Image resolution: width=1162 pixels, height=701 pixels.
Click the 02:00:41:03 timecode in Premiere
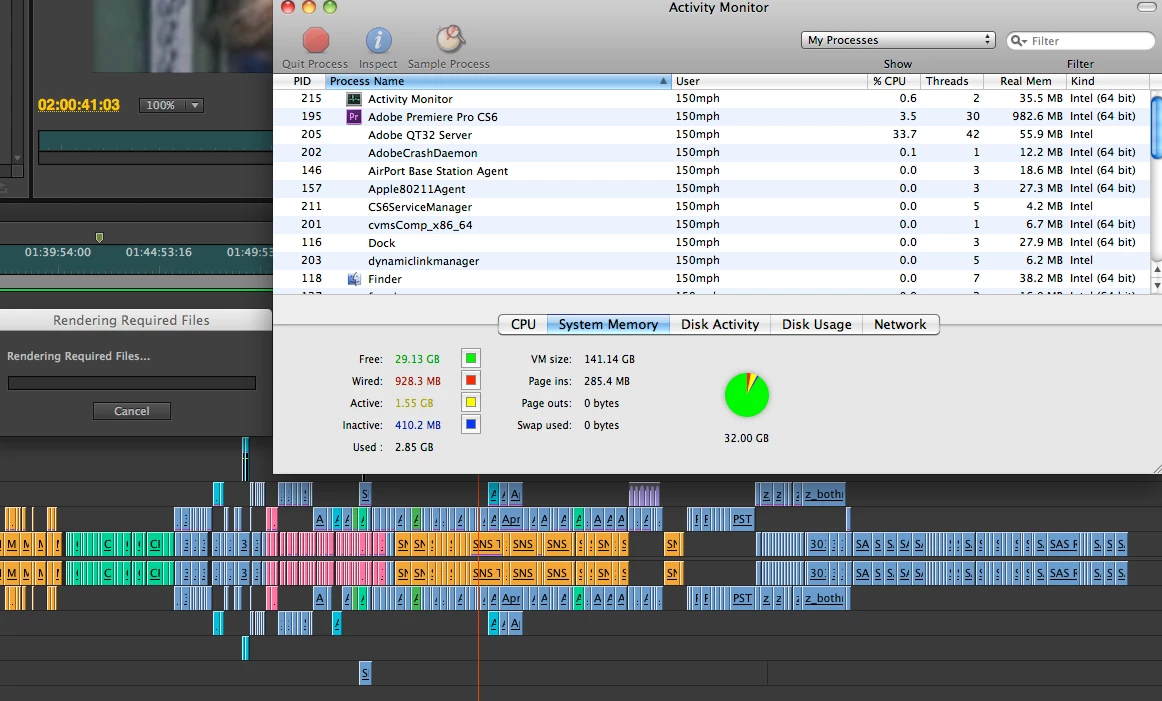[79, 105]
